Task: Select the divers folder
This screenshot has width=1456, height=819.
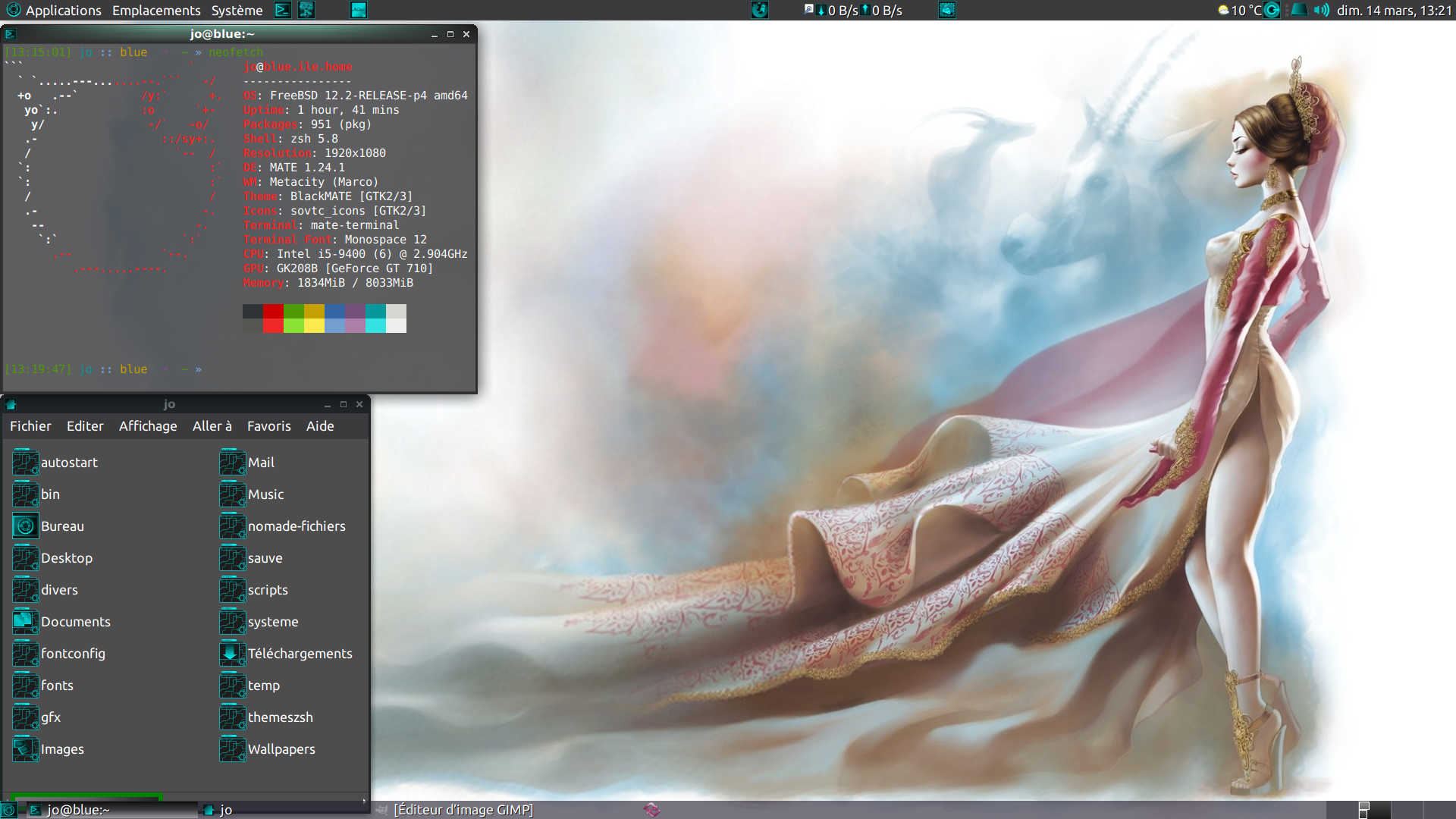Action: tap(45, 590)
